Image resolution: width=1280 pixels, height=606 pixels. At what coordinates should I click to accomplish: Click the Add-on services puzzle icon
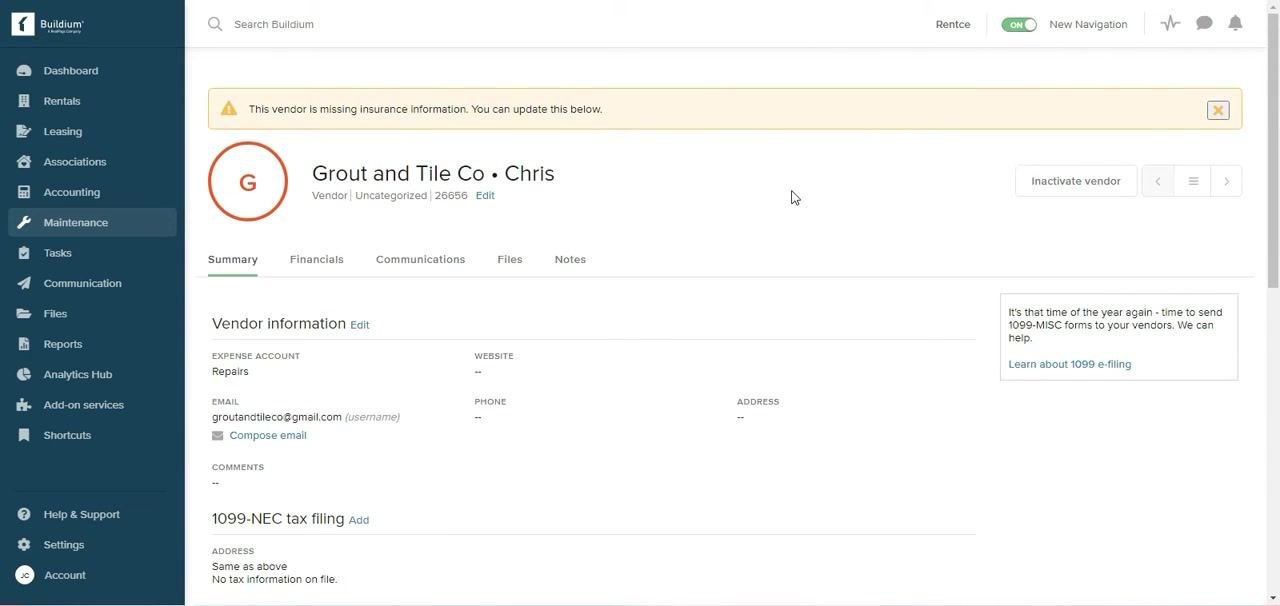(24, 405)
